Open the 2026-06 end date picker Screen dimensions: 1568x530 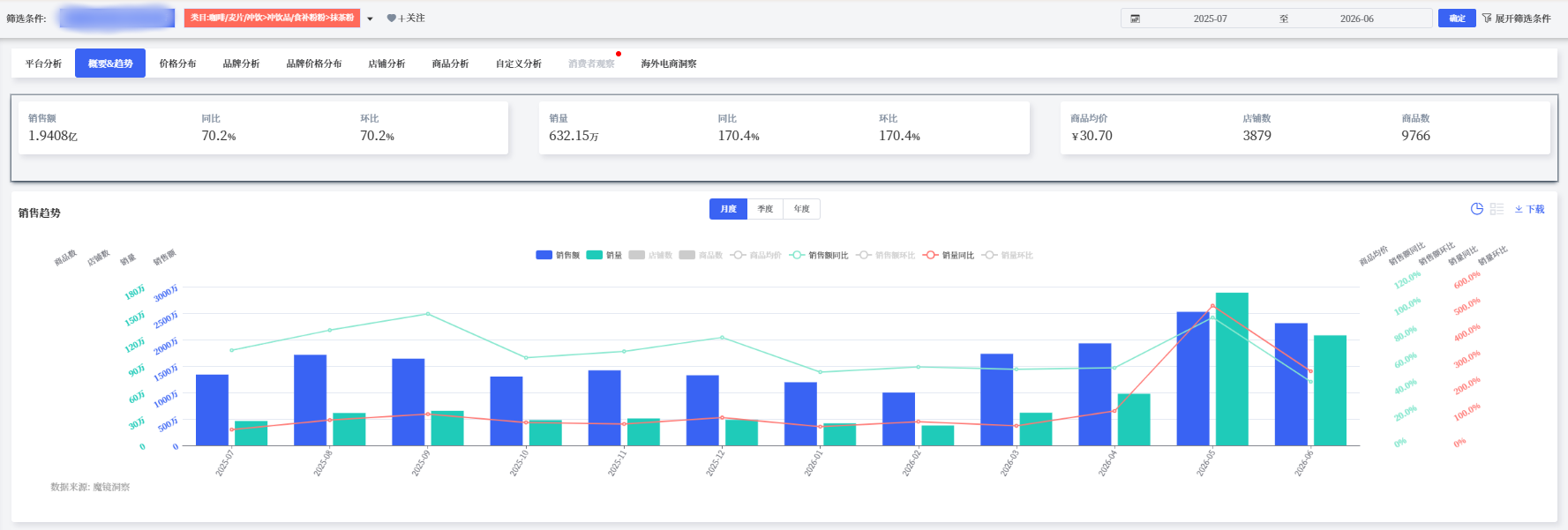[x=1356, y=19]
